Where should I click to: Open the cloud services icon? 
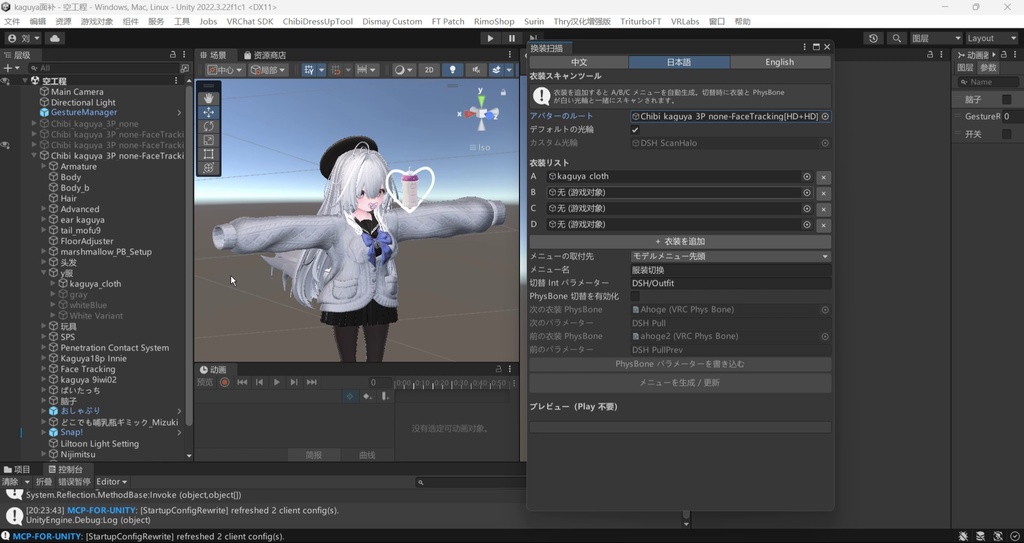(x=55, y=39)
